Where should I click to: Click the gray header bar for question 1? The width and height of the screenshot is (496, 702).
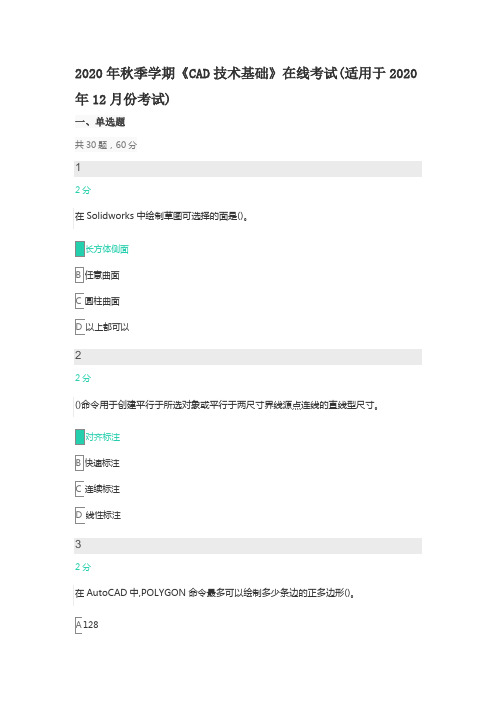tap(248, 169)
